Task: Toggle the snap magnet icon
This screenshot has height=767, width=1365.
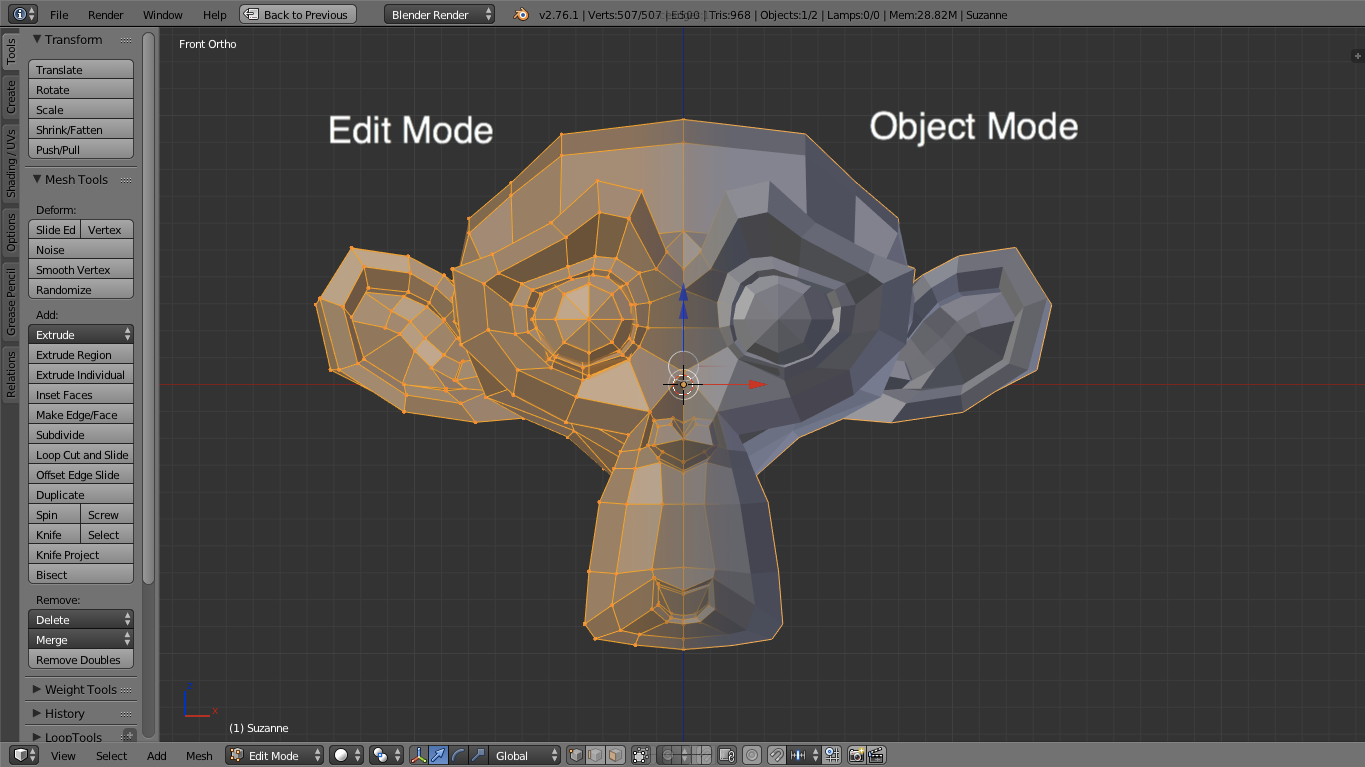Action: click(x=777, y=755)
